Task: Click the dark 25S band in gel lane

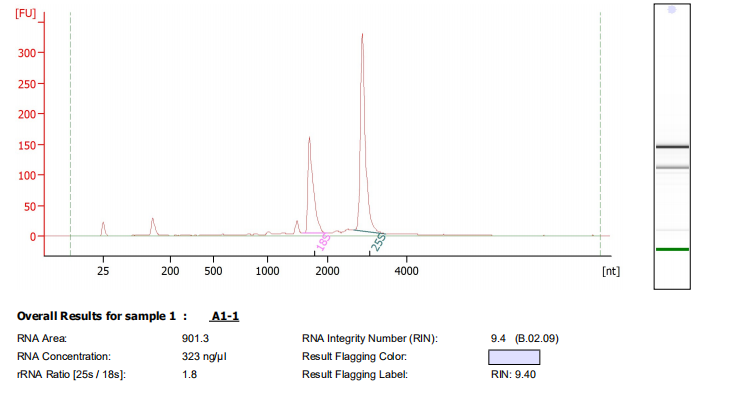Action: pyautogui.click(x=672, y=147)
